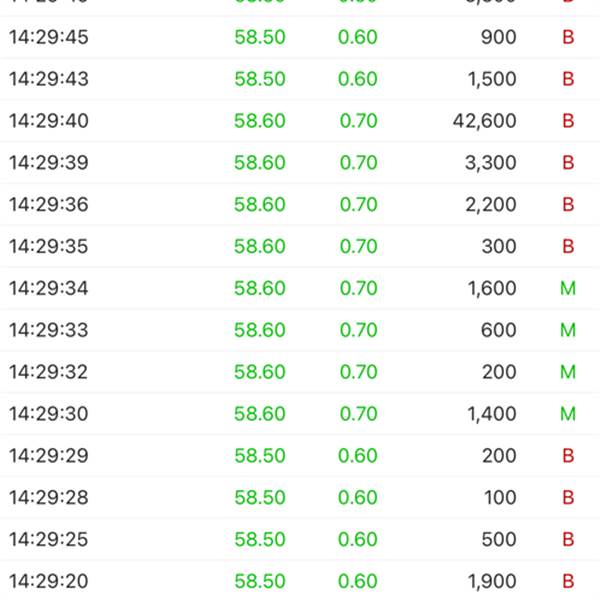
Task: Tap the 1,600 volume value
Action: pyautogui.click(x=491, y=289)
